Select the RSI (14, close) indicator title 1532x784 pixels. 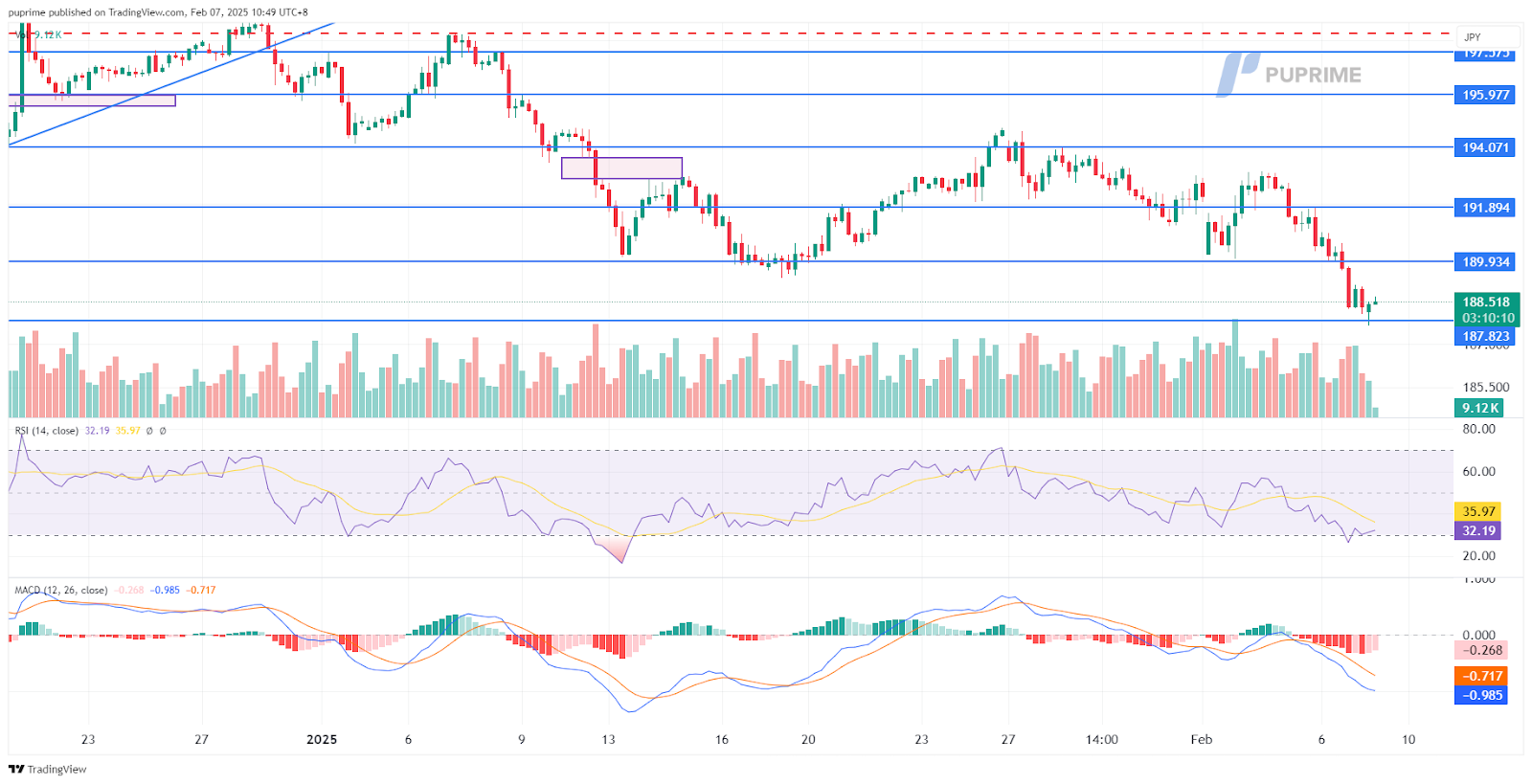click(47, 431)
